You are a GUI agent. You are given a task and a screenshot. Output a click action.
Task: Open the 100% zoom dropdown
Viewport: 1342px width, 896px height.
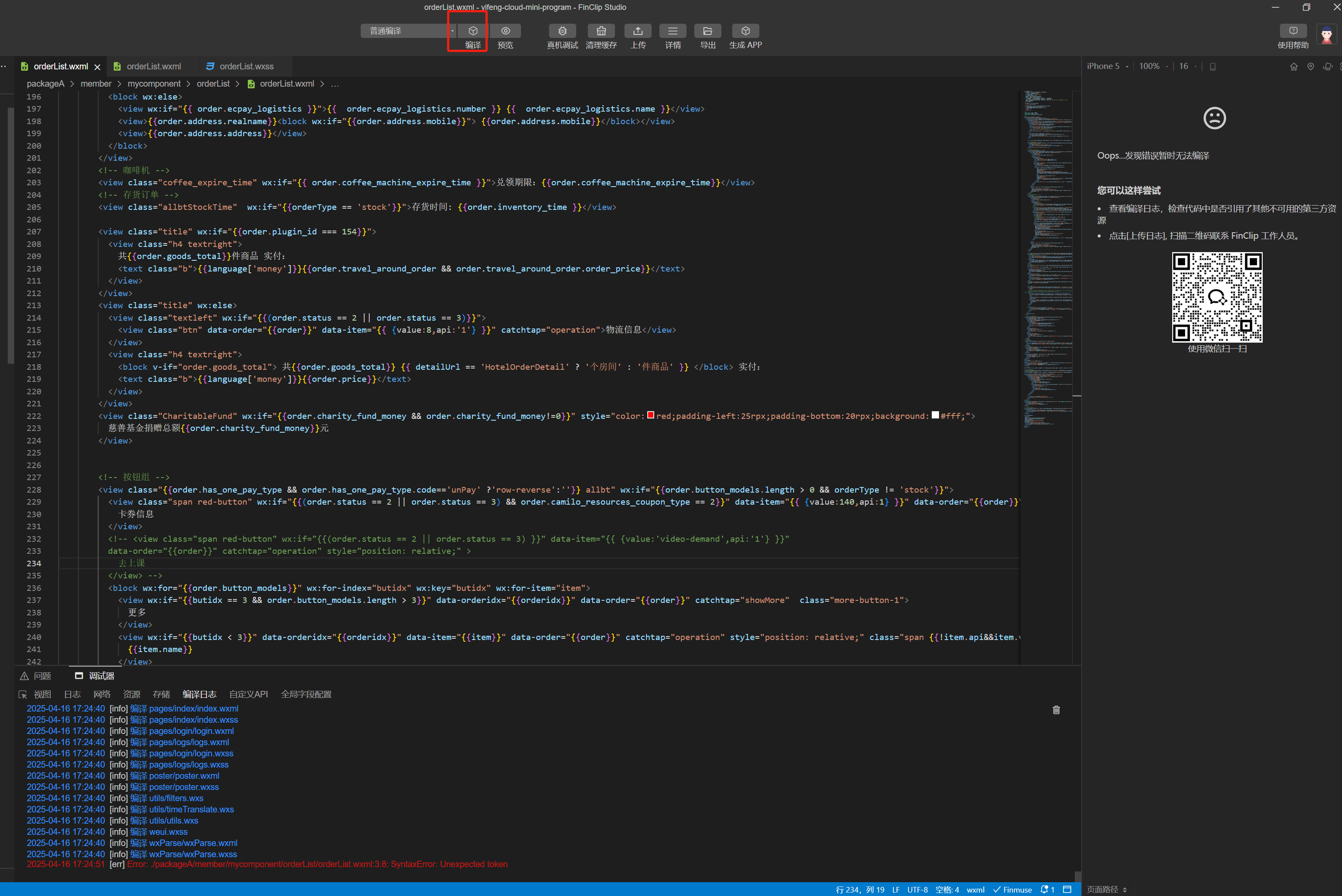click(1153, 66)
